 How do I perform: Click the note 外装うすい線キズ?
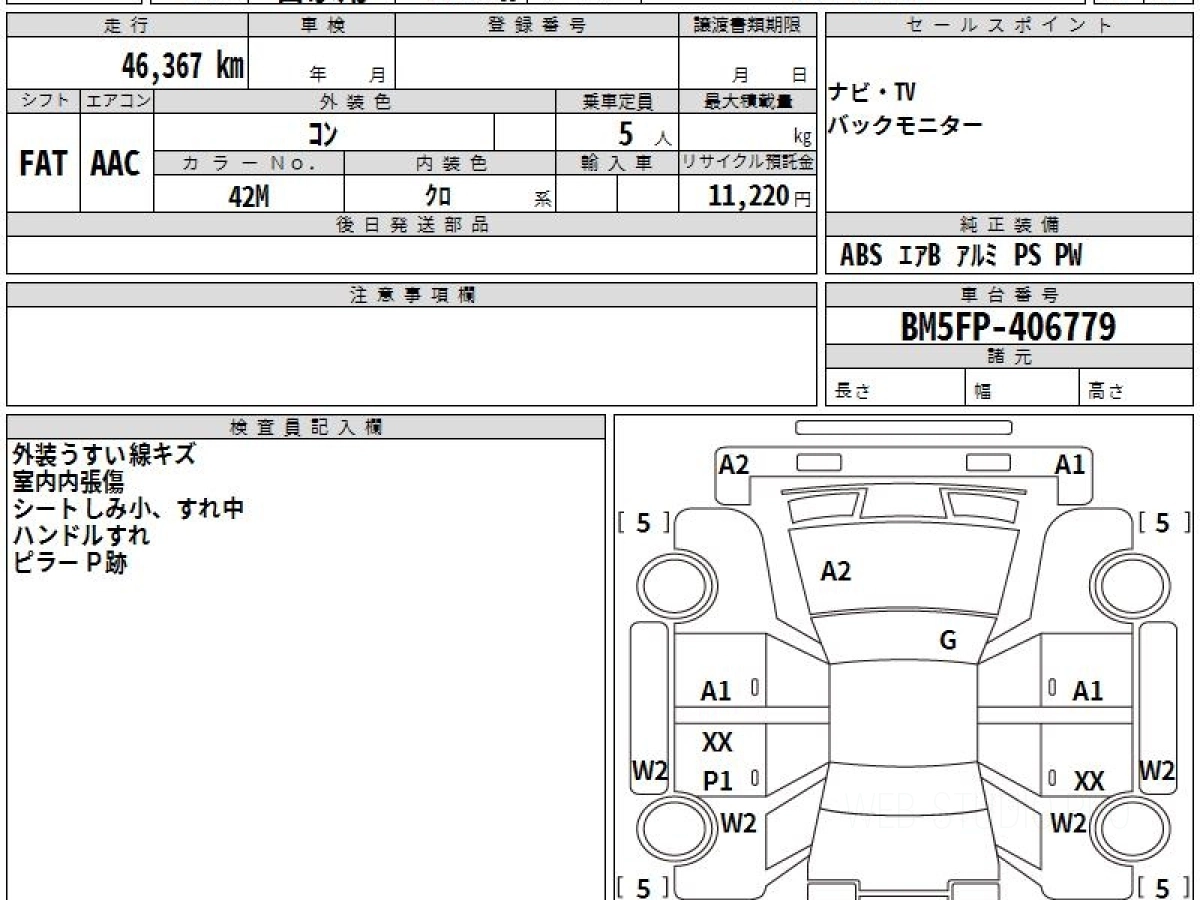104,454
